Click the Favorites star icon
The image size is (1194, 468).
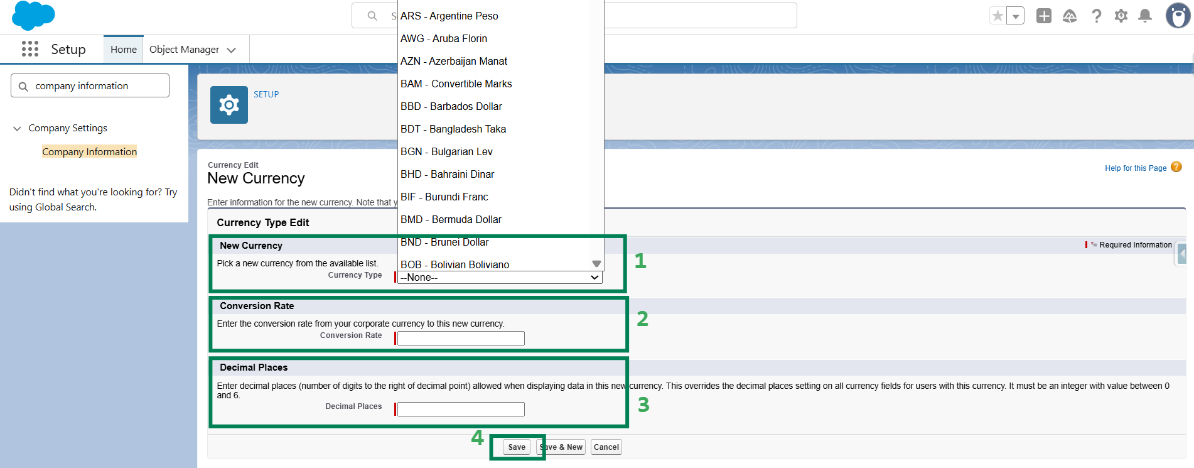997,16
